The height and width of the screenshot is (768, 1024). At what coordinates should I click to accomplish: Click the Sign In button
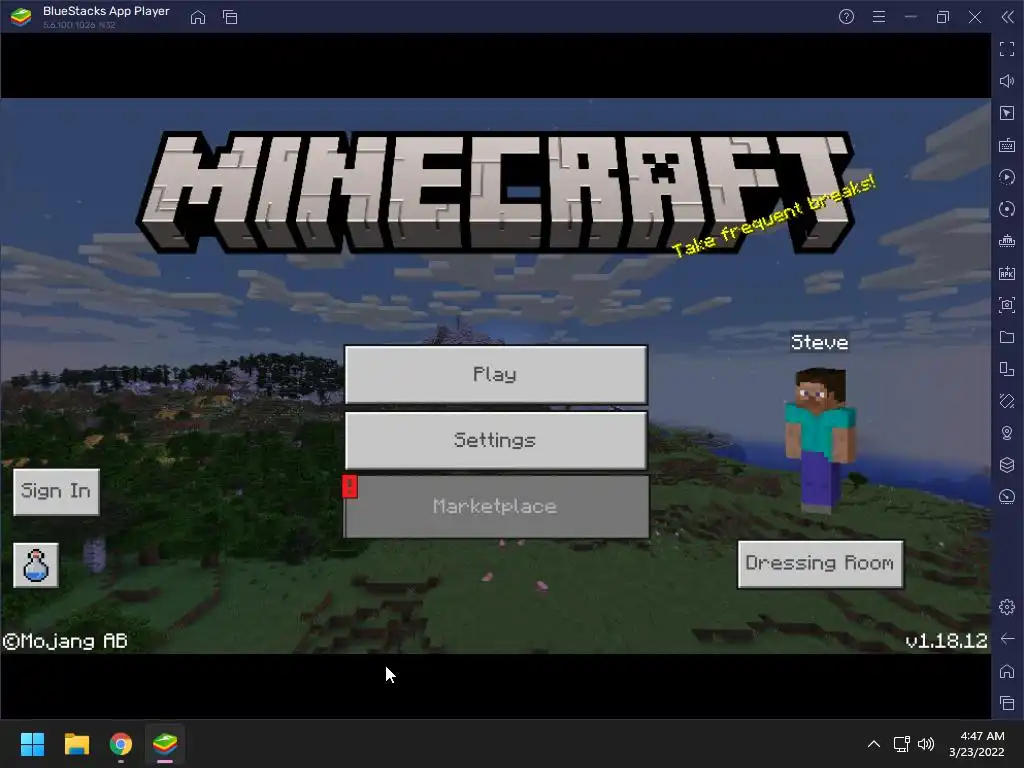[56, 491]
